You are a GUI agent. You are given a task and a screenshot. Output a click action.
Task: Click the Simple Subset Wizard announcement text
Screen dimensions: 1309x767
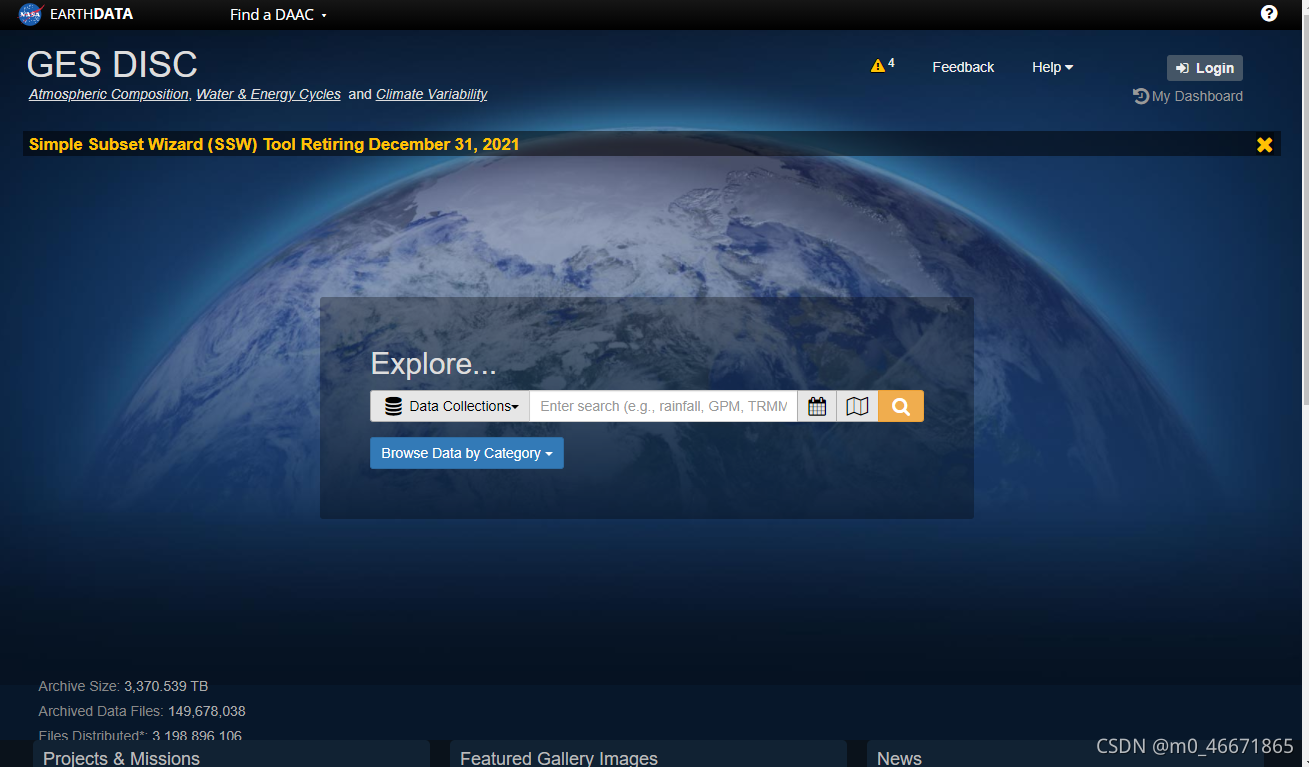click(x=274, y=144)
